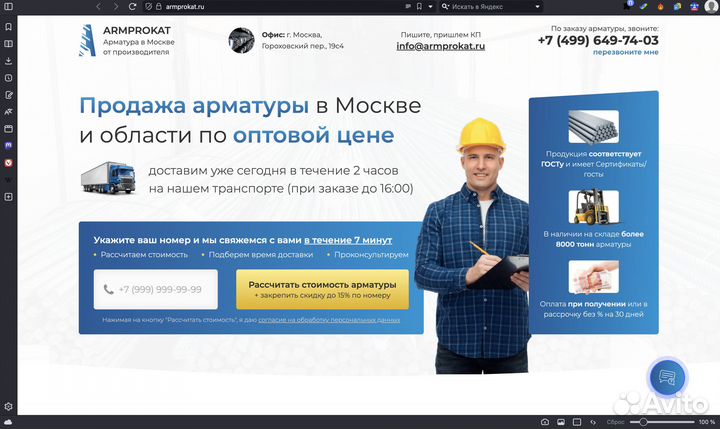Open the personal data consent link
Image resolution: width=720 pixels, height=429 pixels.
pyautogui.click(x=329, y=320)
